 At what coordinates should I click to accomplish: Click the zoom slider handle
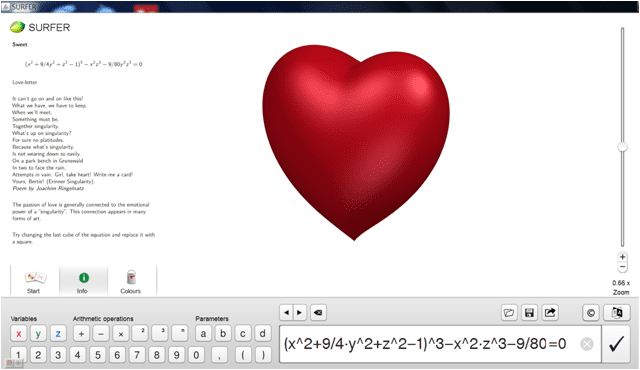pos(622,147)
